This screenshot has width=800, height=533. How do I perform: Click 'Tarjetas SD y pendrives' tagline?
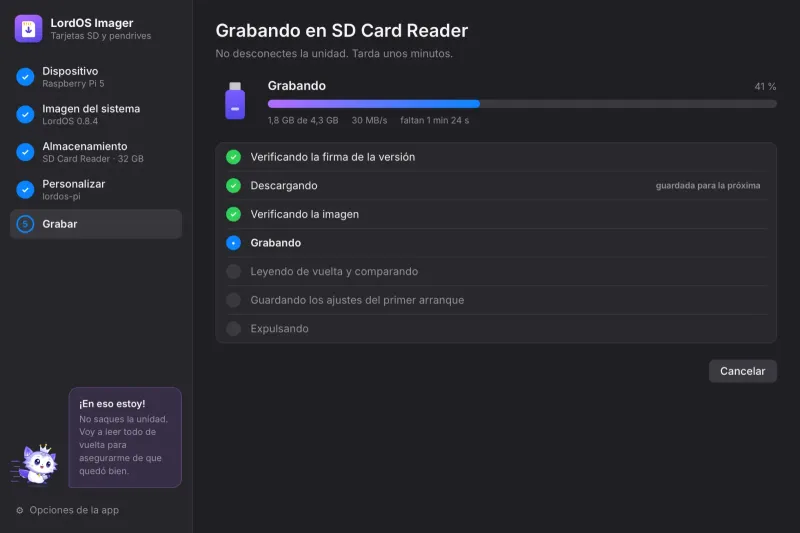coord(101,36)
